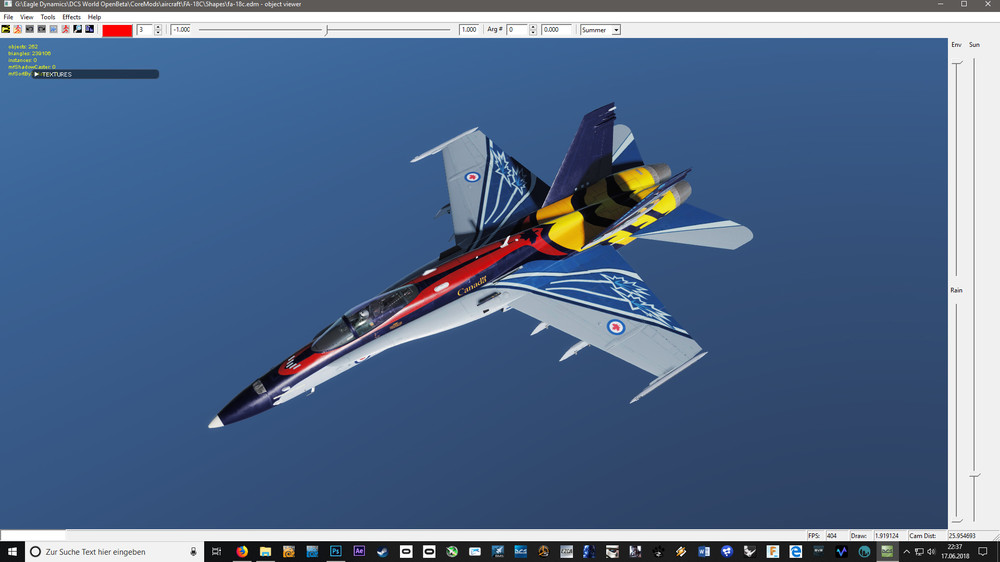Image resolution: width=1000 pixels, height=562 pixels.
Task: Open the File menu
Action: 8,17
